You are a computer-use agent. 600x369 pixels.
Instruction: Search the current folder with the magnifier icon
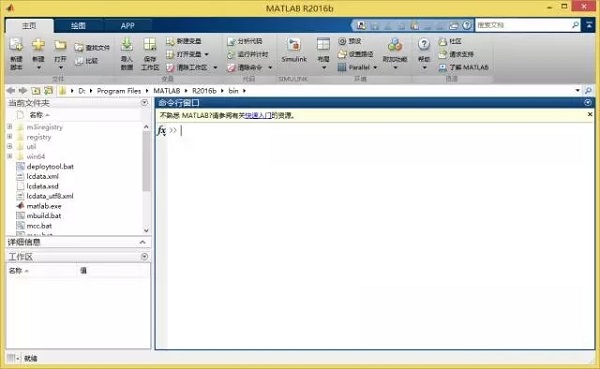[588, 91]
